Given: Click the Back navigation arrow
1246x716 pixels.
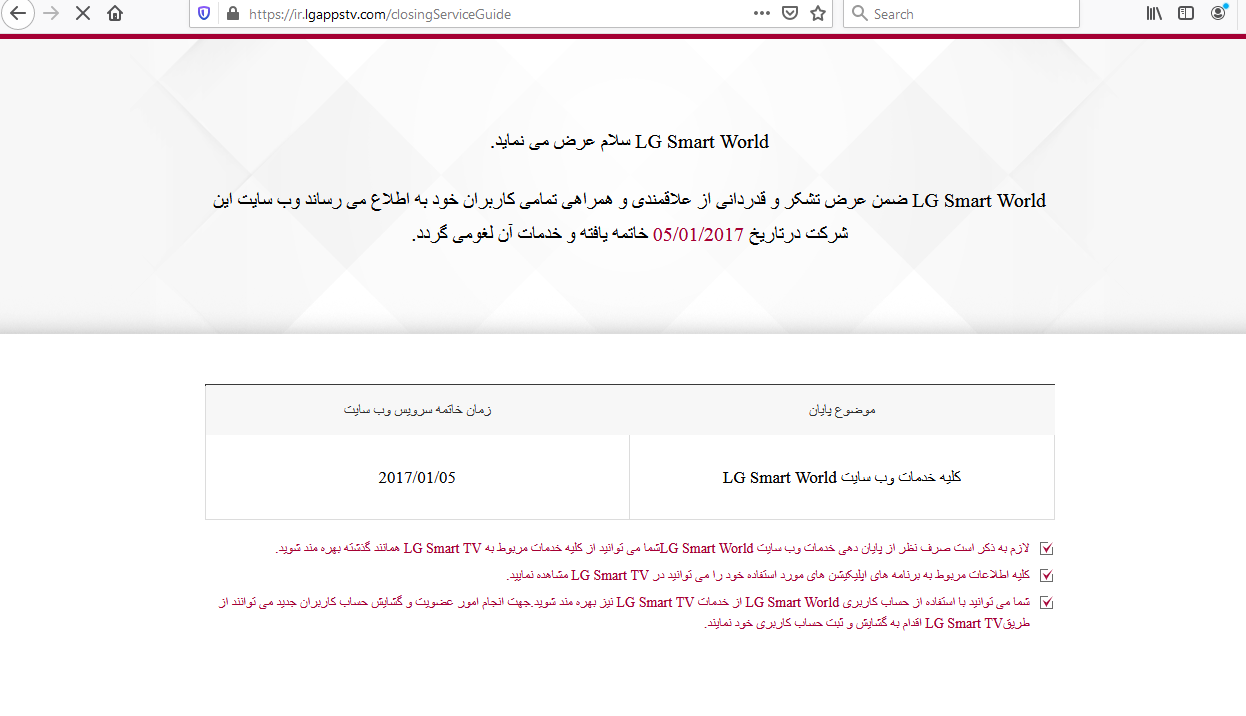Looking at the screenshot, I should pyautogui.click(x=17, y=13).
